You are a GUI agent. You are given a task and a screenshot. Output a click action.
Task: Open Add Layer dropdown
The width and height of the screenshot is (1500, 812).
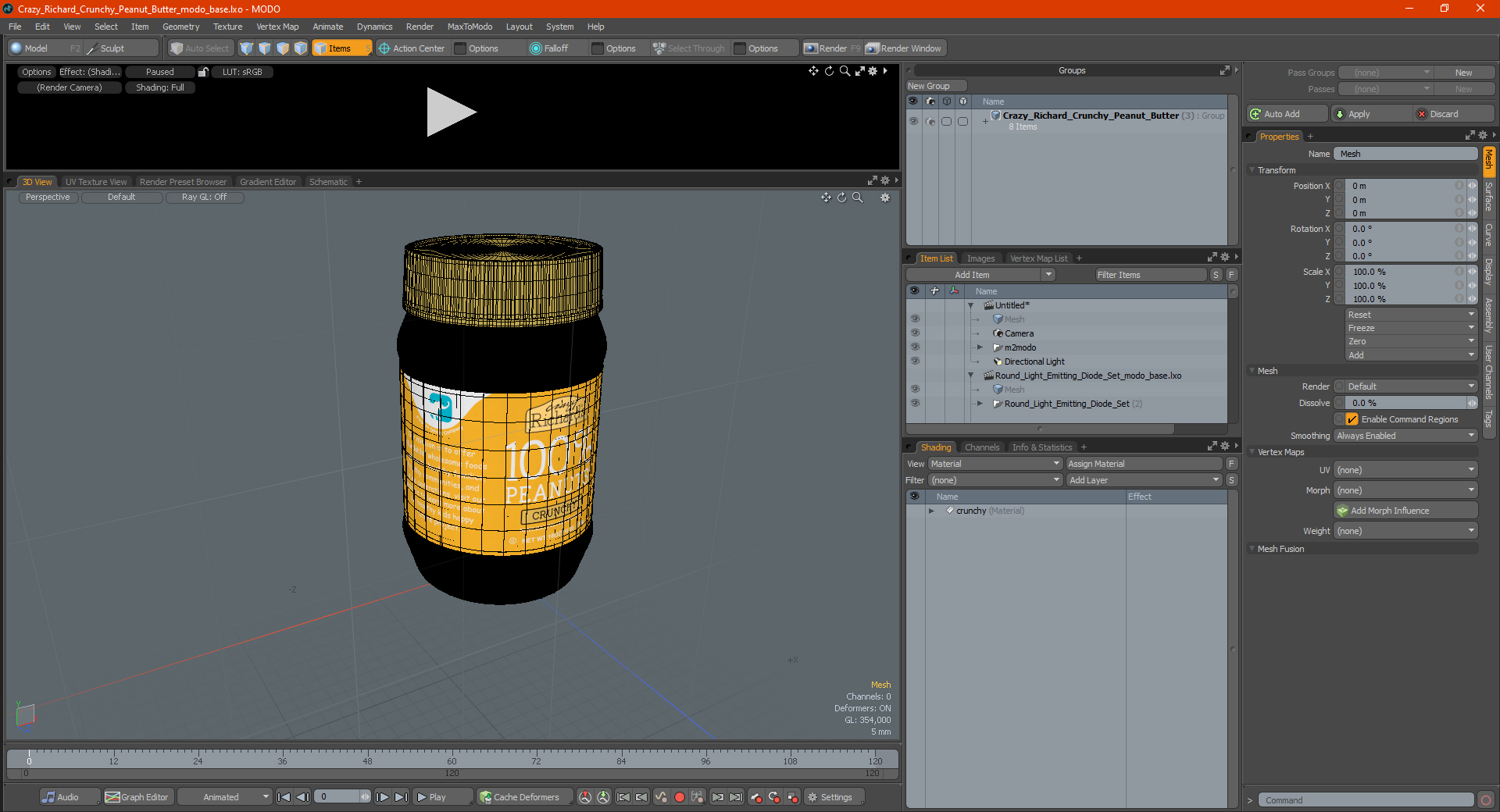(1144, 480)
